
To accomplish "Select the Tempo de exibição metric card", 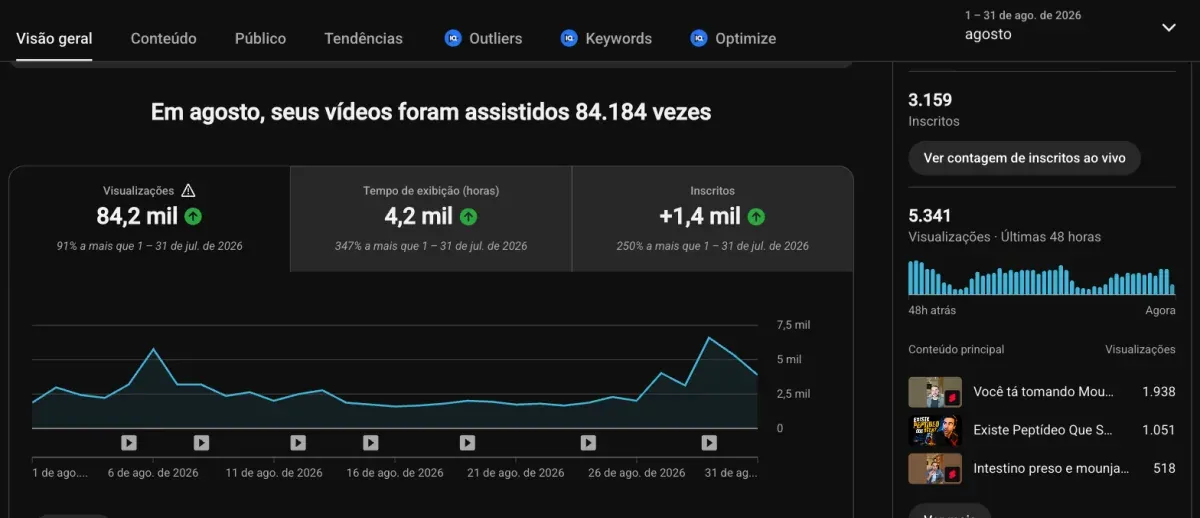I will click(x=431, y=219).
